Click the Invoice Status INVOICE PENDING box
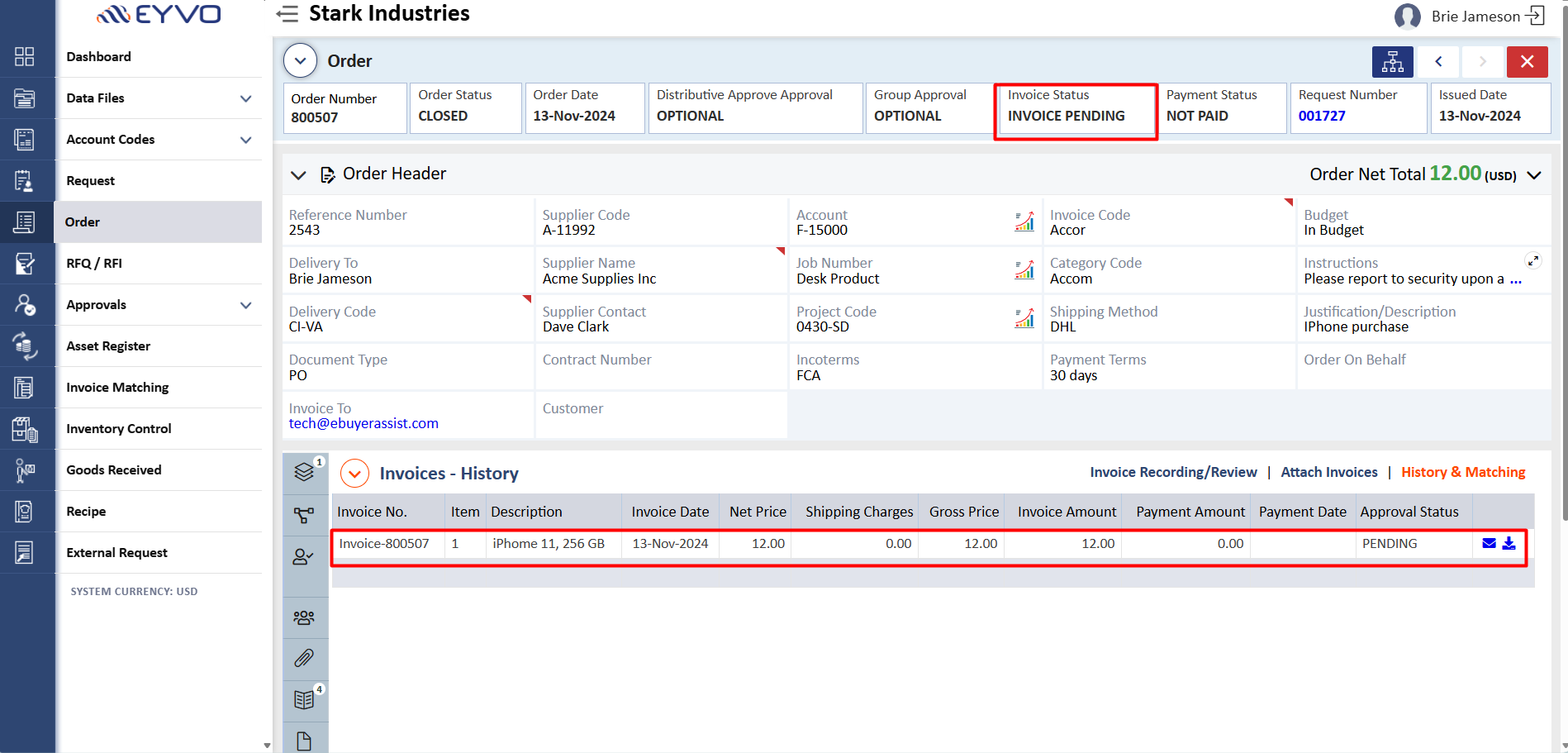This screenshot has width=1568, height=753. (x=1076, y=107)
